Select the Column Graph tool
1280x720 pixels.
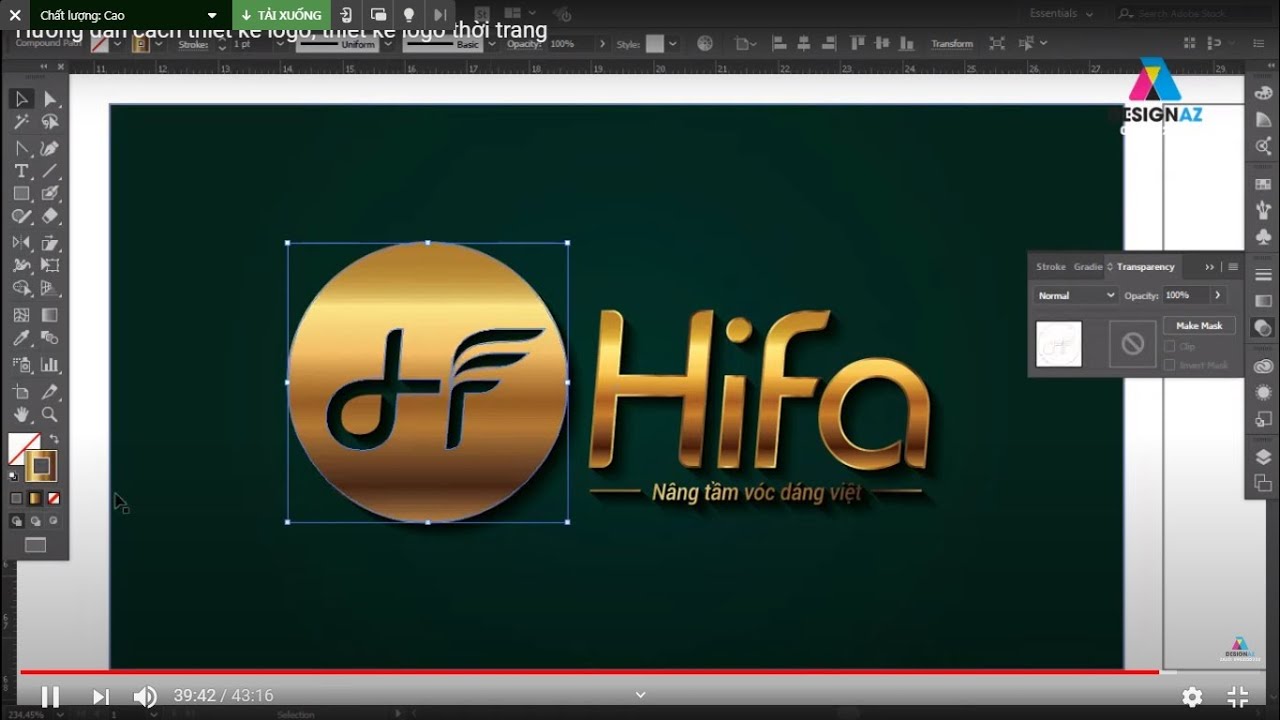click(x=49, y=365)
